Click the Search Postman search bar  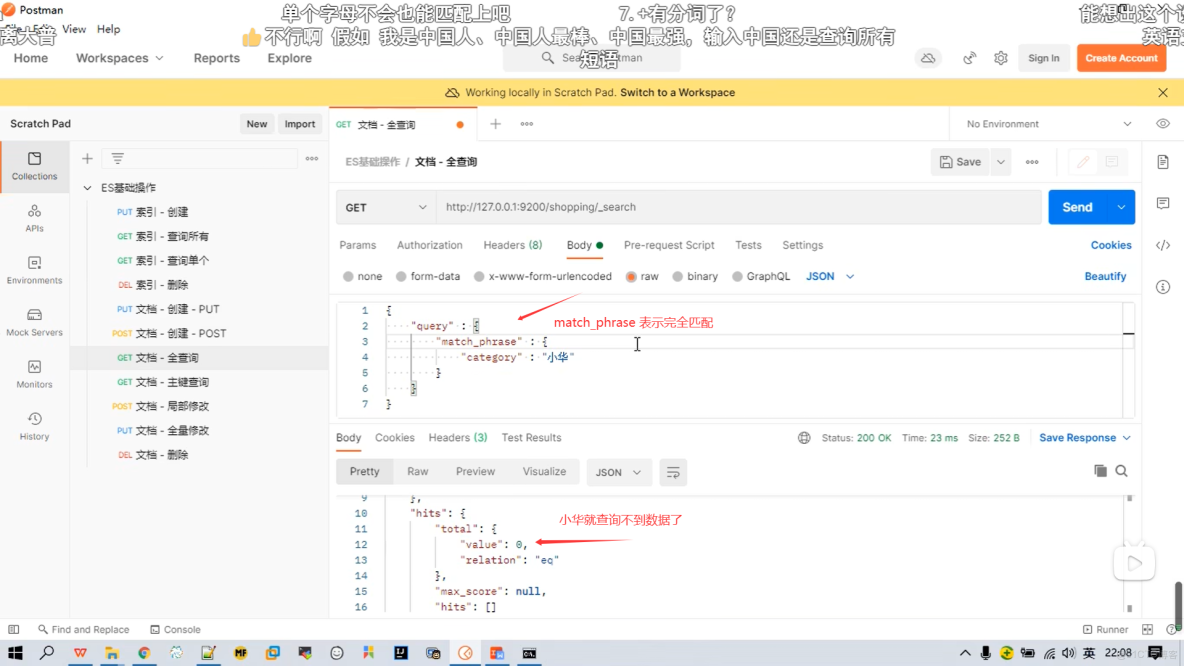(600, 58)
